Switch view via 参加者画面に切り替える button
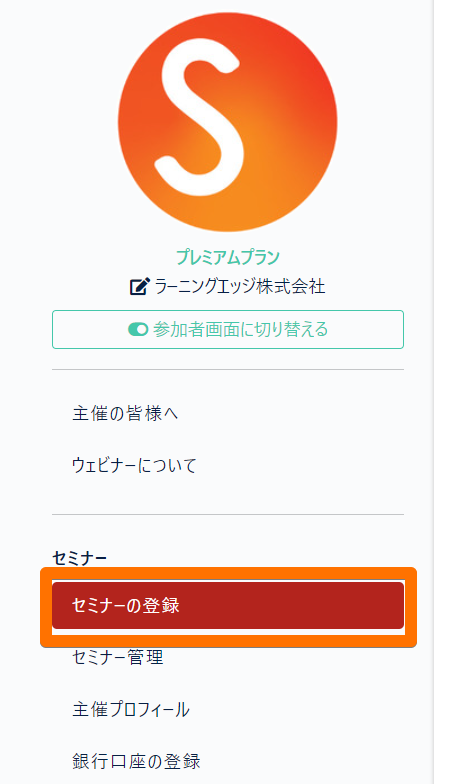 228,330
